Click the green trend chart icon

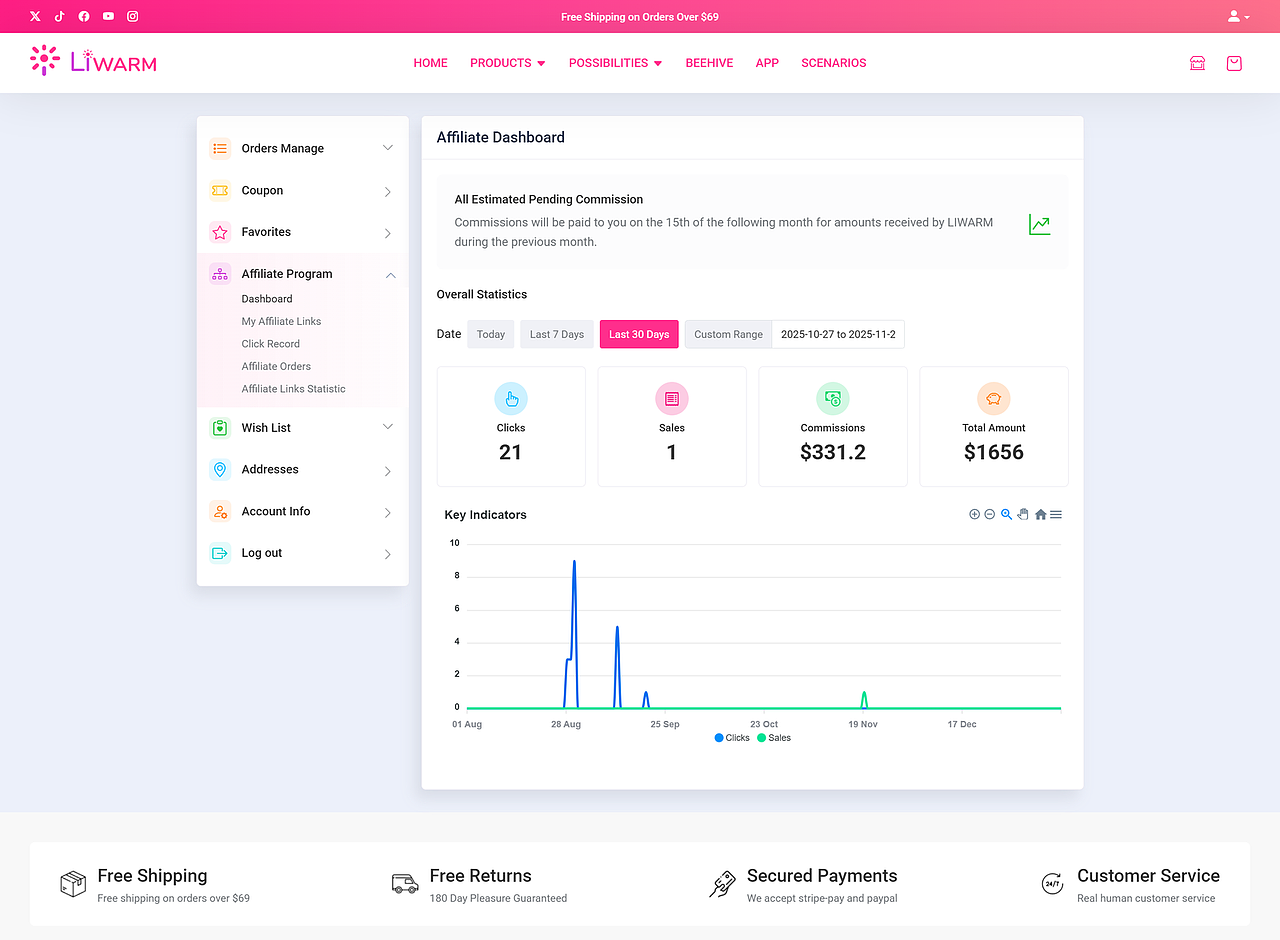1040,225
